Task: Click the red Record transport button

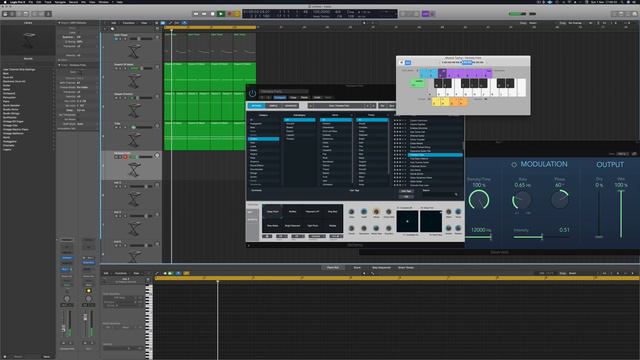Action: click(x=229, y=13)
